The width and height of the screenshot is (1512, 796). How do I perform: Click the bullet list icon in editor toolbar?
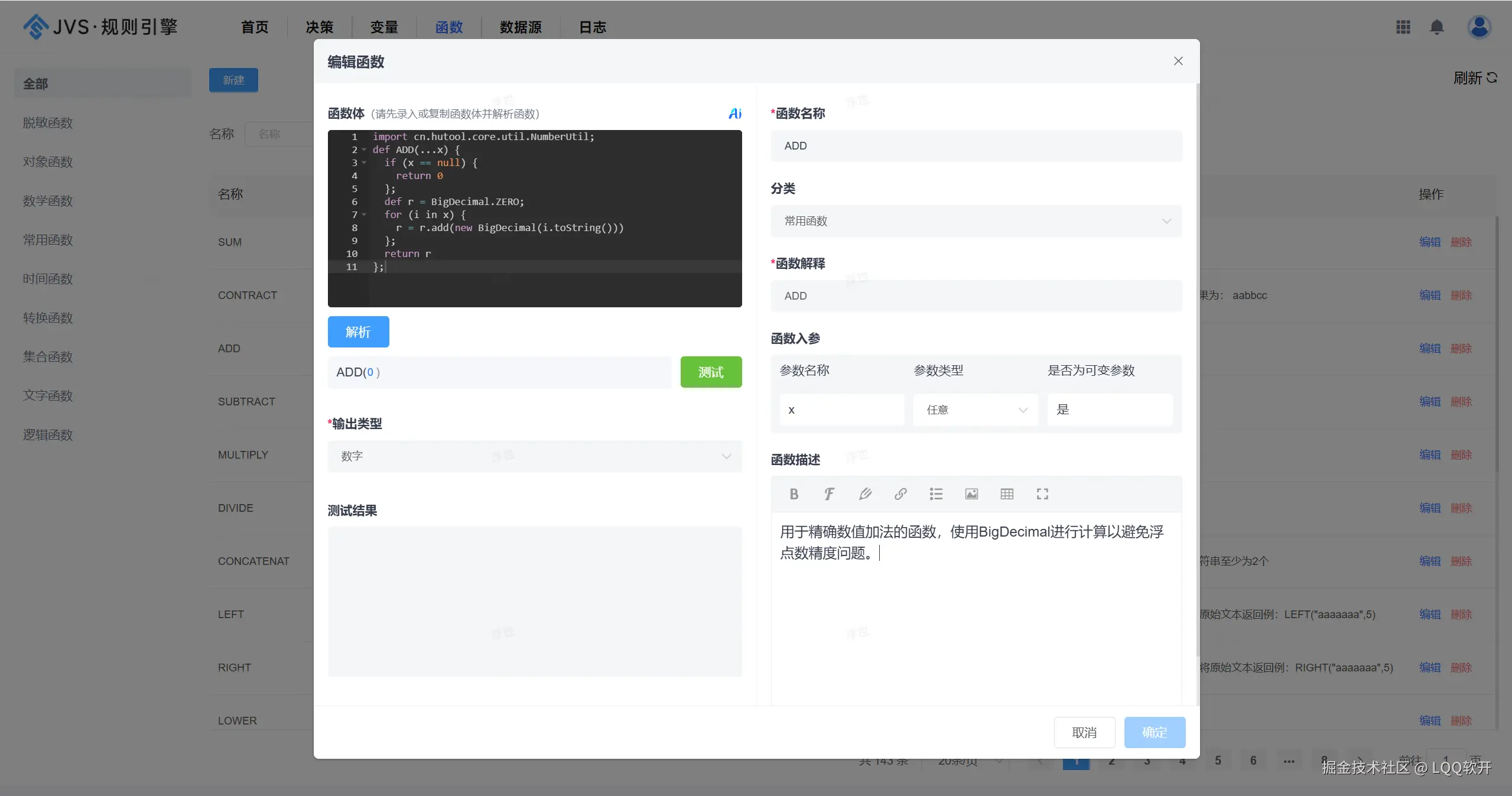coord(936,494)
